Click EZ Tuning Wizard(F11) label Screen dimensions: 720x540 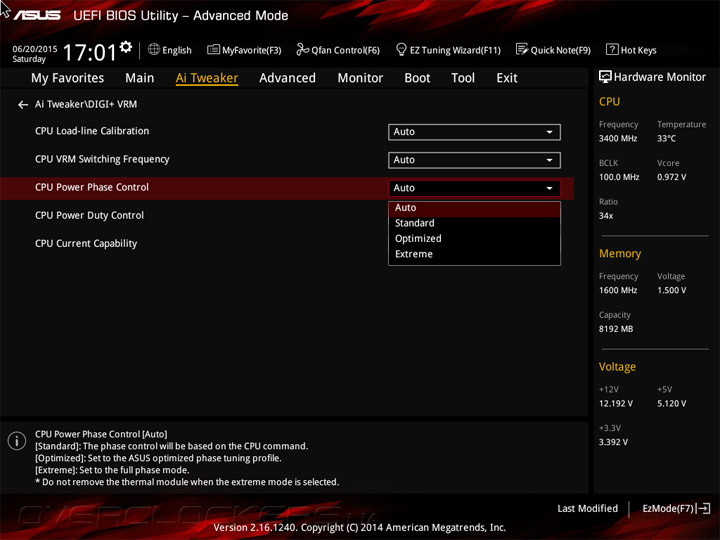[x=455, y=50]
